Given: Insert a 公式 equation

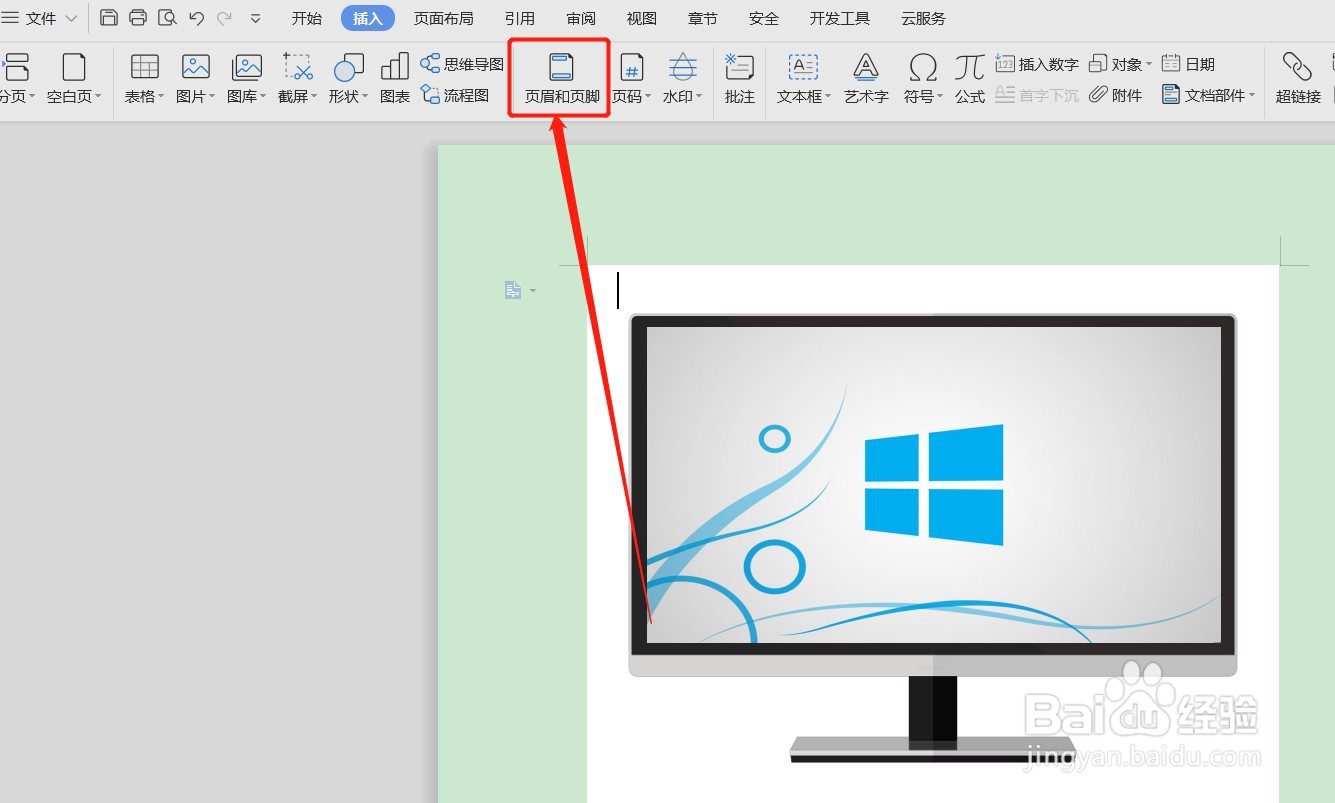Looking at the screenshot, I should click(970, 80).
